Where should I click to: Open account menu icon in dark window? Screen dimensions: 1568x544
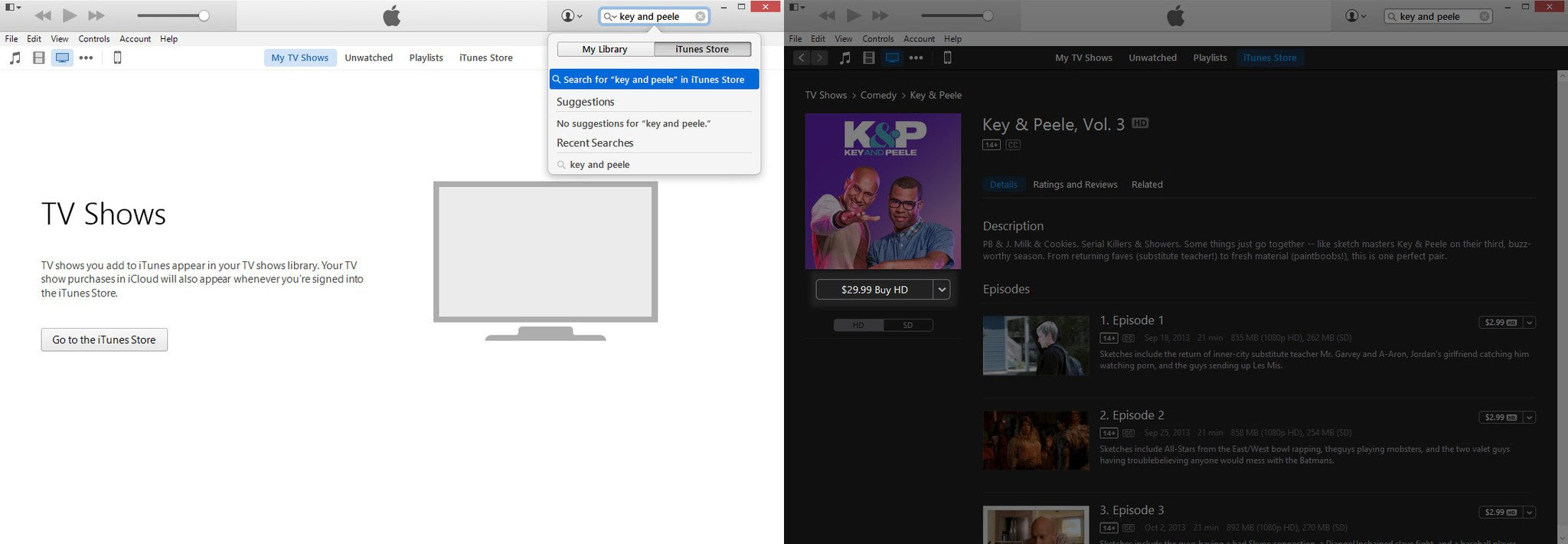coord(1355,15)
